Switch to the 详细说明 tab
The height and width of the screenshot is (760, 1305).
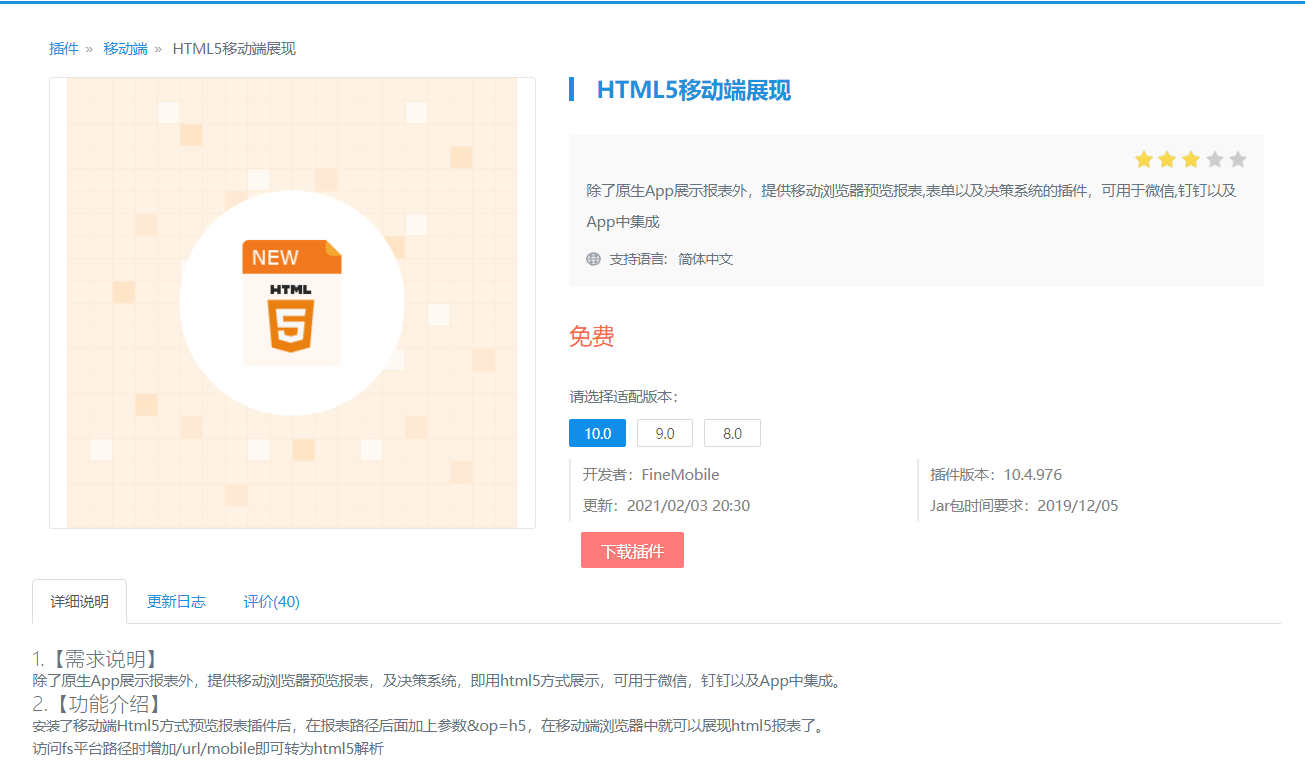(x=80, y=601)
